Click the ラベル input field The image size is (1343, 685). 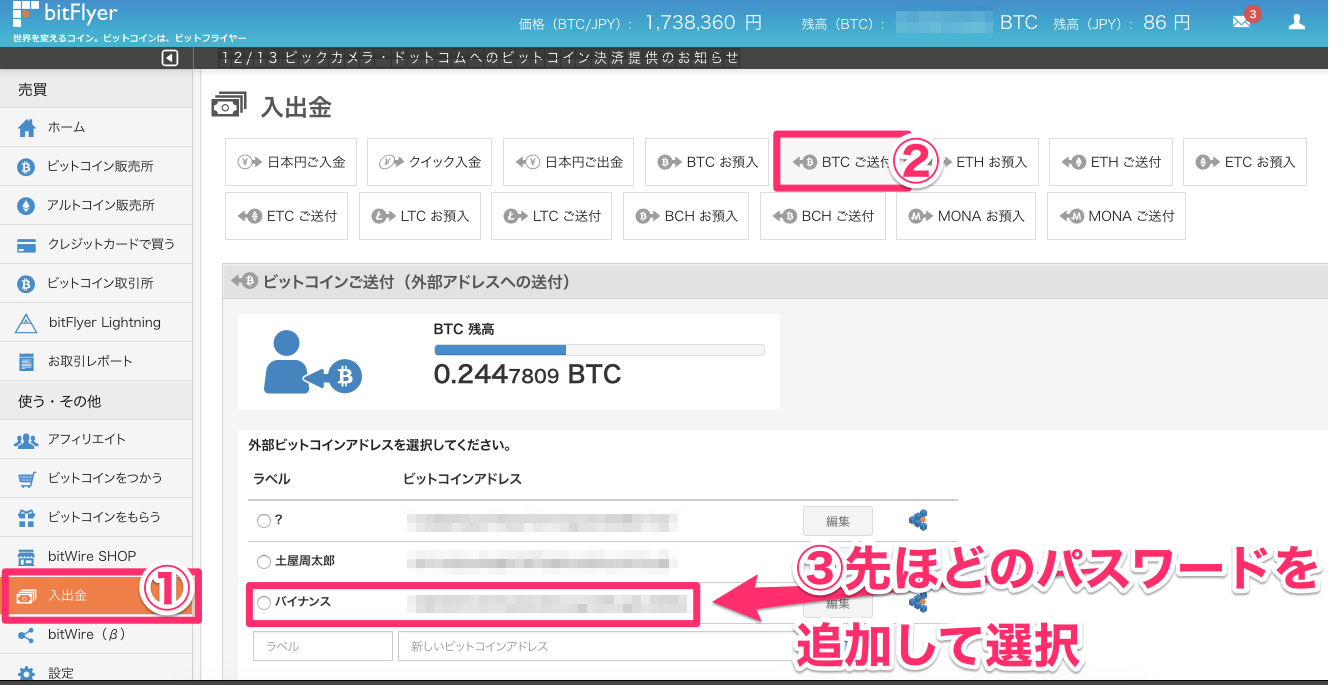click(x=323, y=646)
